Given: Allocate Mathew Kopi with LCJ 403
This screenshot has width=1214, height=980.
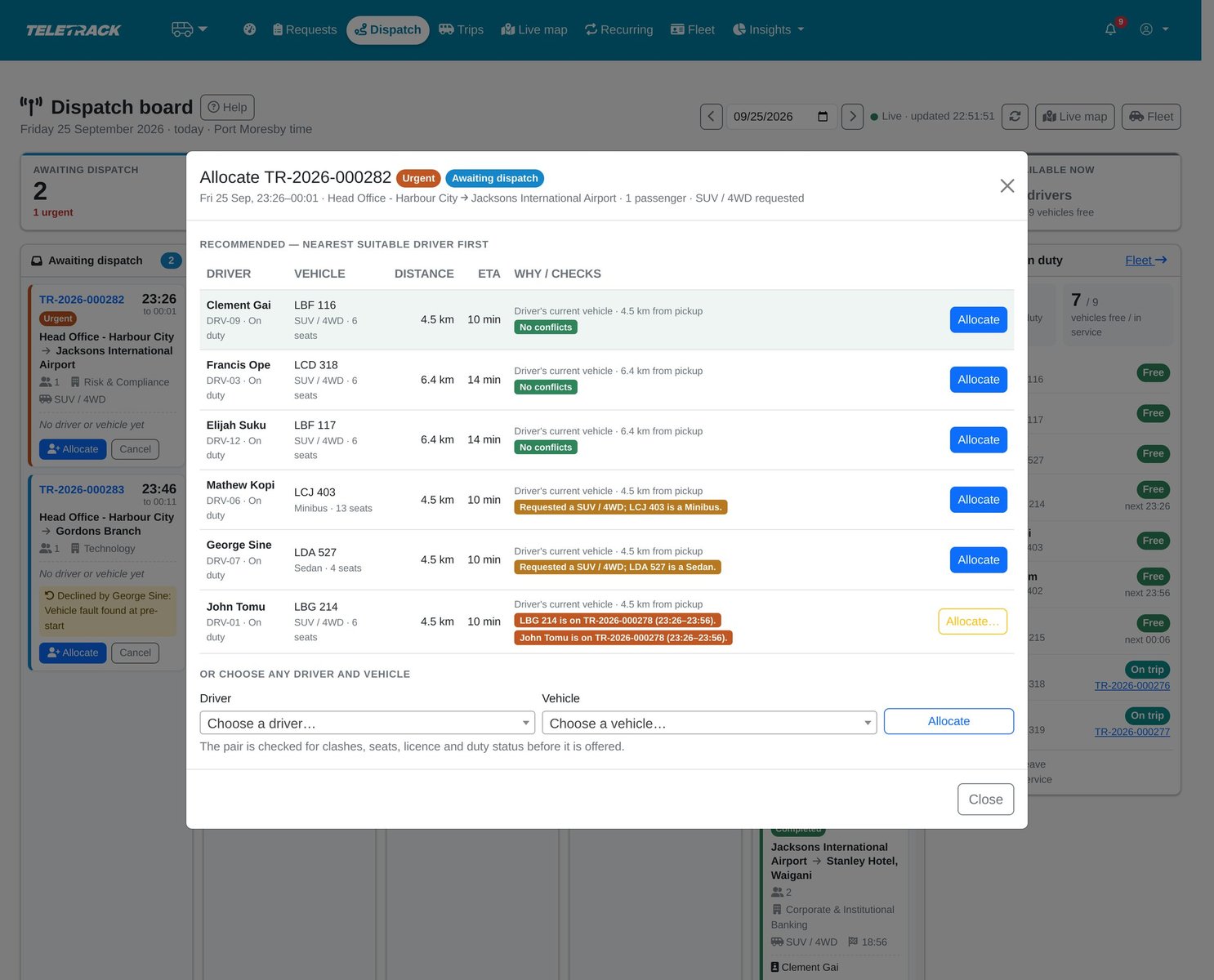Looking at the screenshot, I should (978, 500).
